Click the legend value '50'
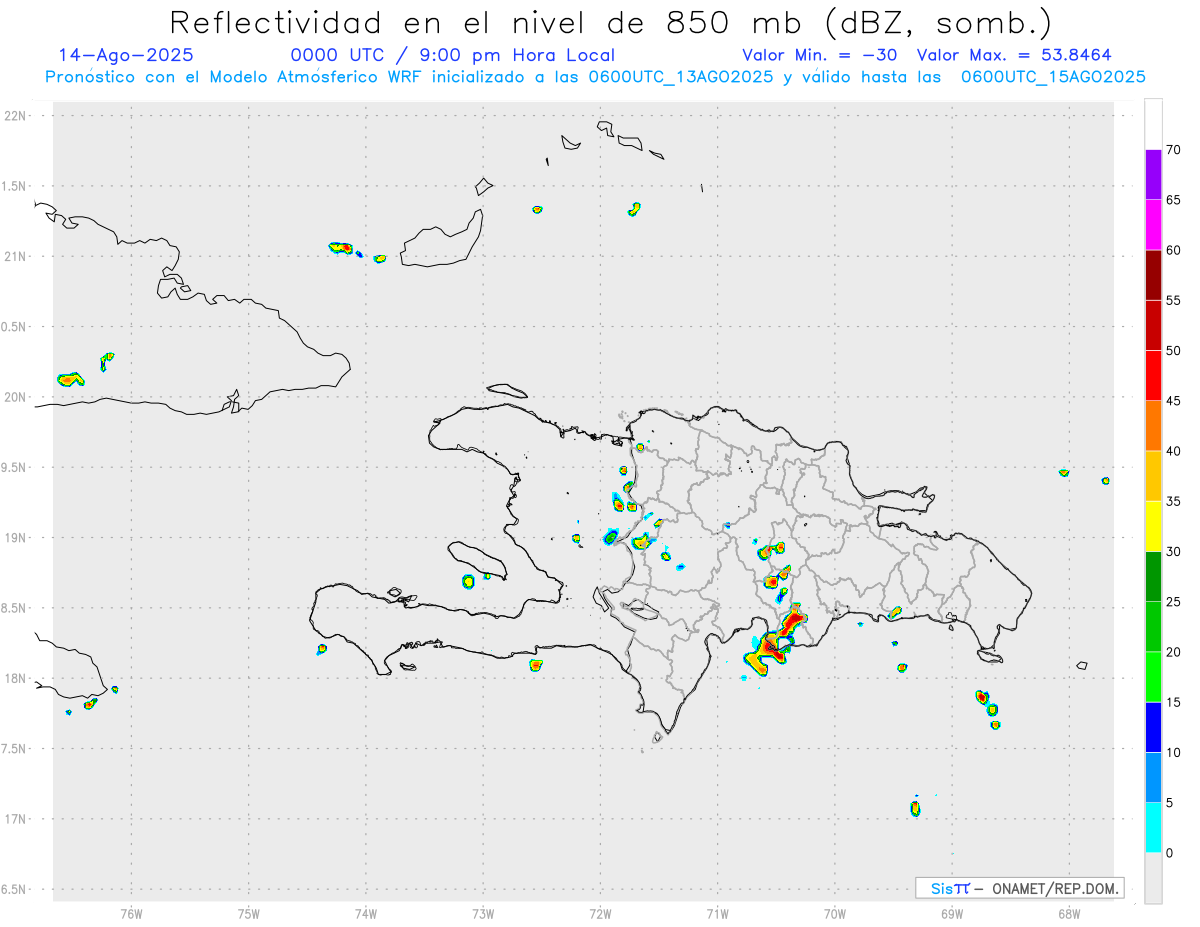This screenshot has width=1200, height=927. [1173, 351]
